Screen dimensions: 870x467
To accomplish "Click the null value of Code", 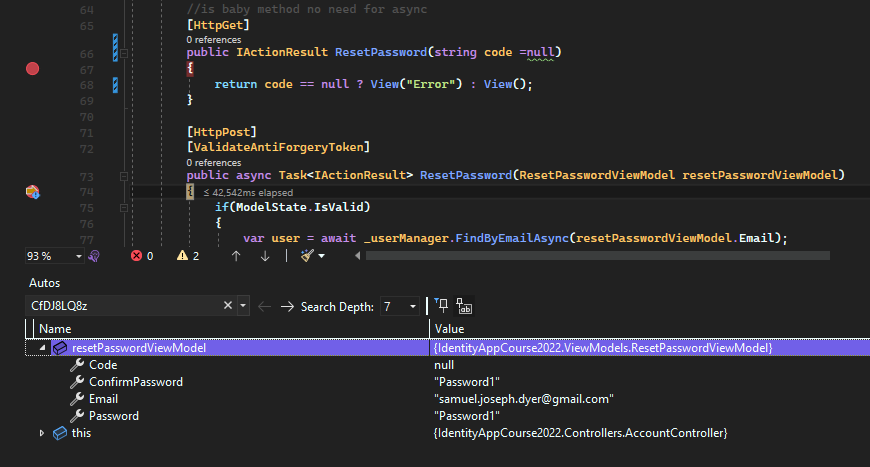I will point(444,365).
